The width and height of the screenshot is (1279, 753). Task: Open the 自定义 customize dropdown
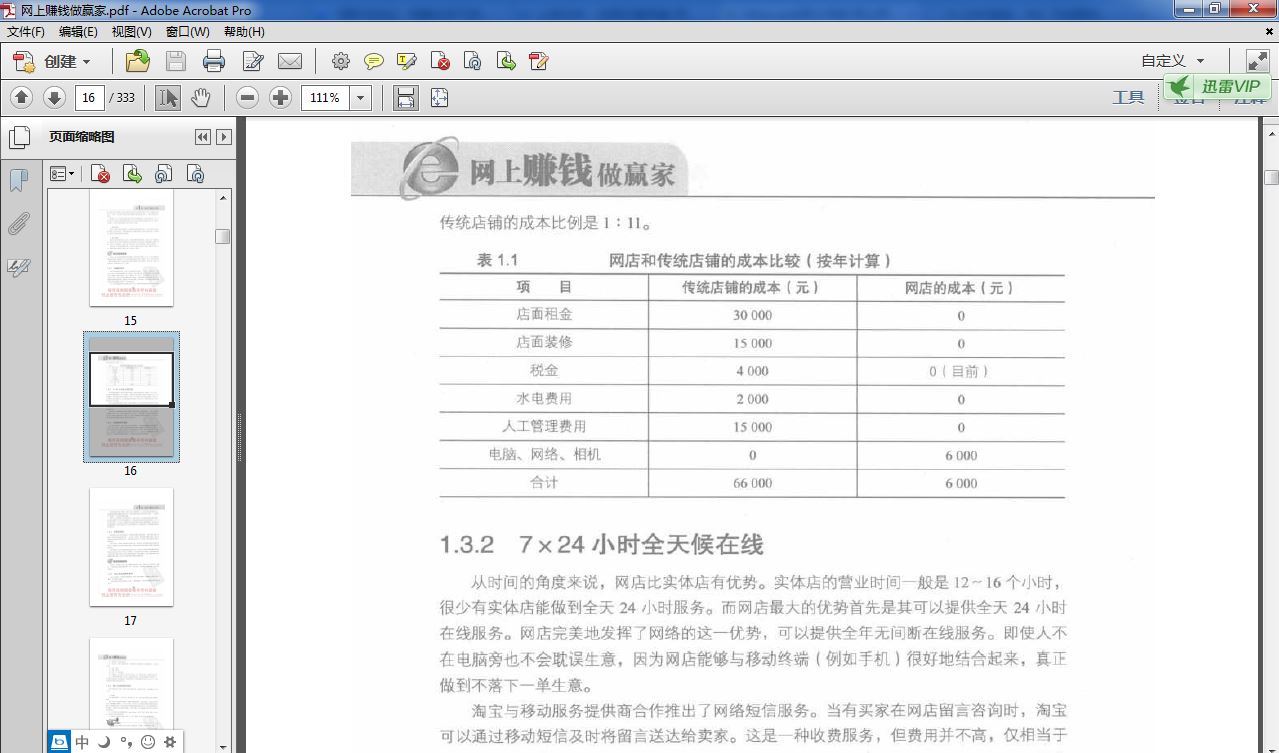[1173, 61]
